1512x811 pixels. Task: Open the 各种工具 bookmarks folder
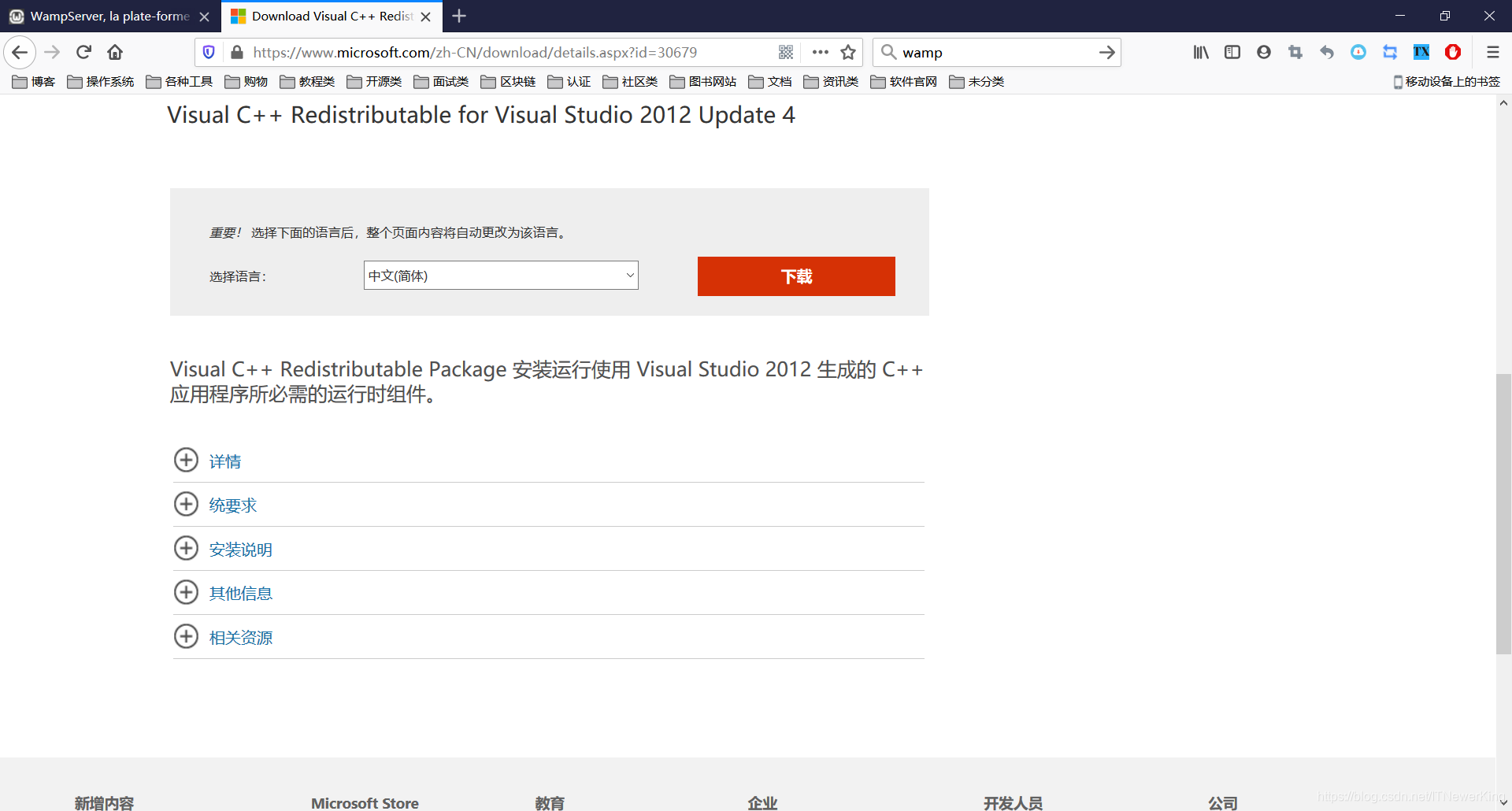180,82
